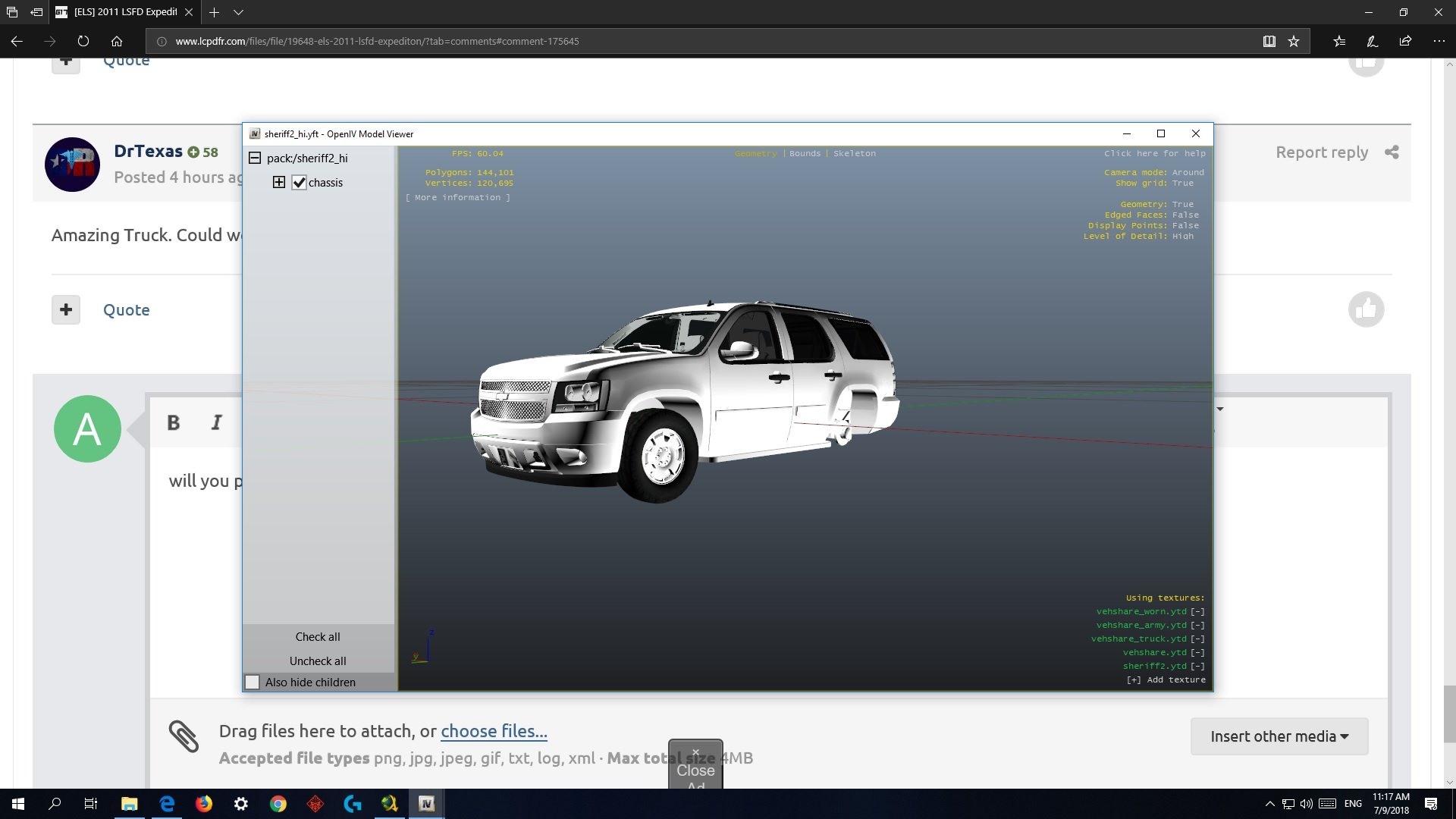Image resolution: width=1456 pixels, height=819 pixels.
Task: Click the Bold formatting icon
Action: click(x=173, y=422)
